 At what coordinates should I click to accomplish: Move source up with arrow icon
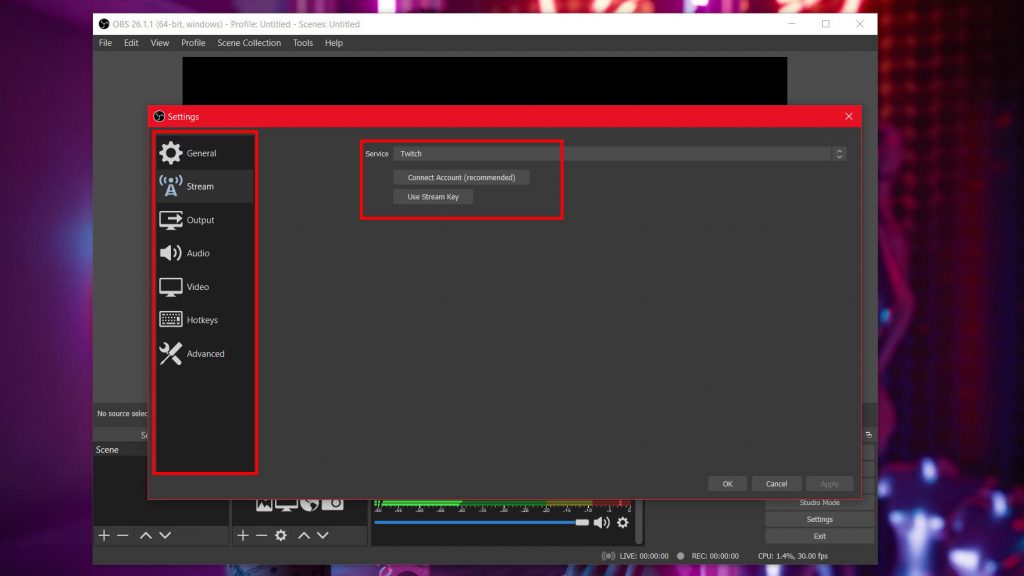pyautogui.click(x=304, y=536)
